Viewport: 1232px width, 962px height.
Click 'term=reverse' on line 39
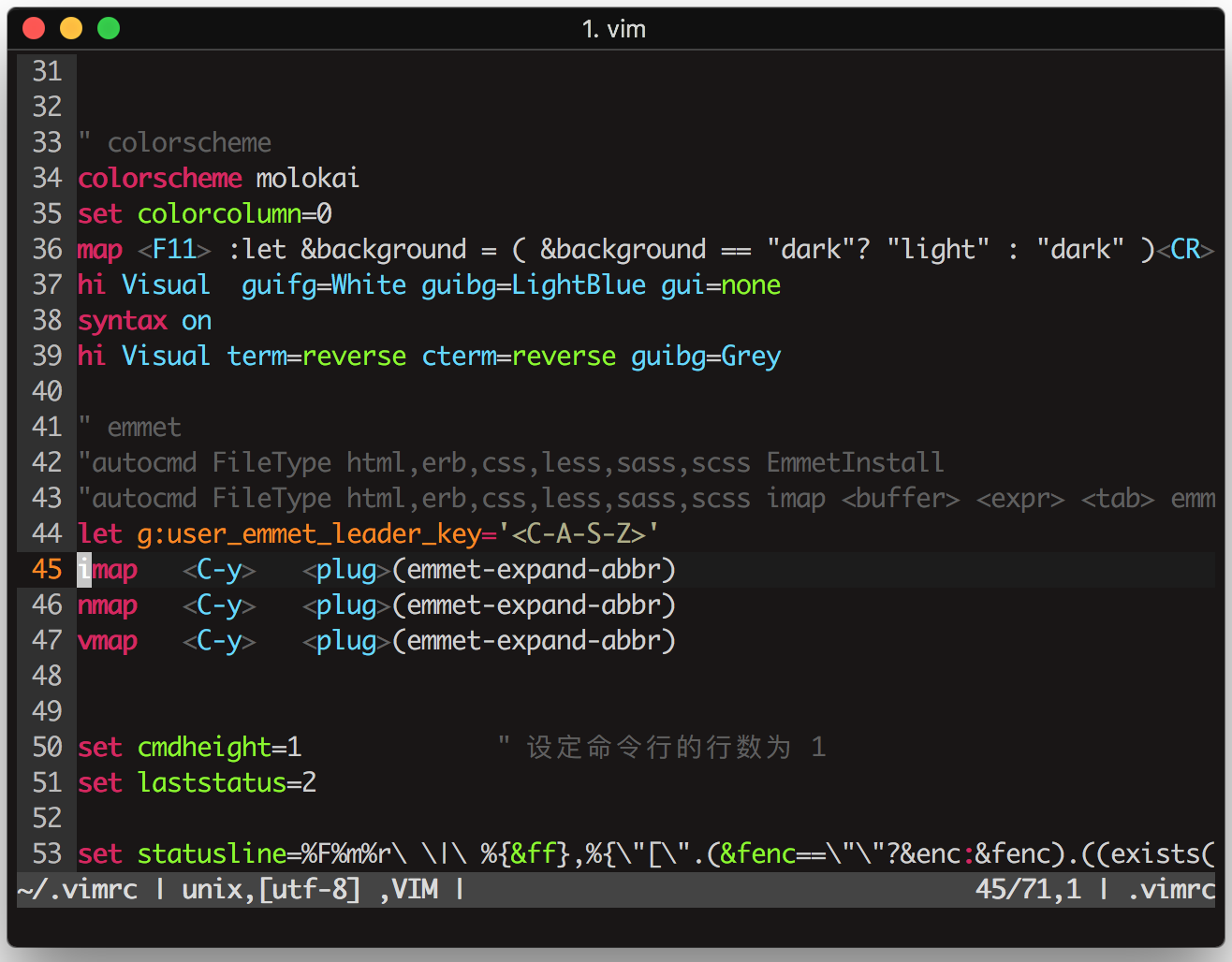[316, 356]
